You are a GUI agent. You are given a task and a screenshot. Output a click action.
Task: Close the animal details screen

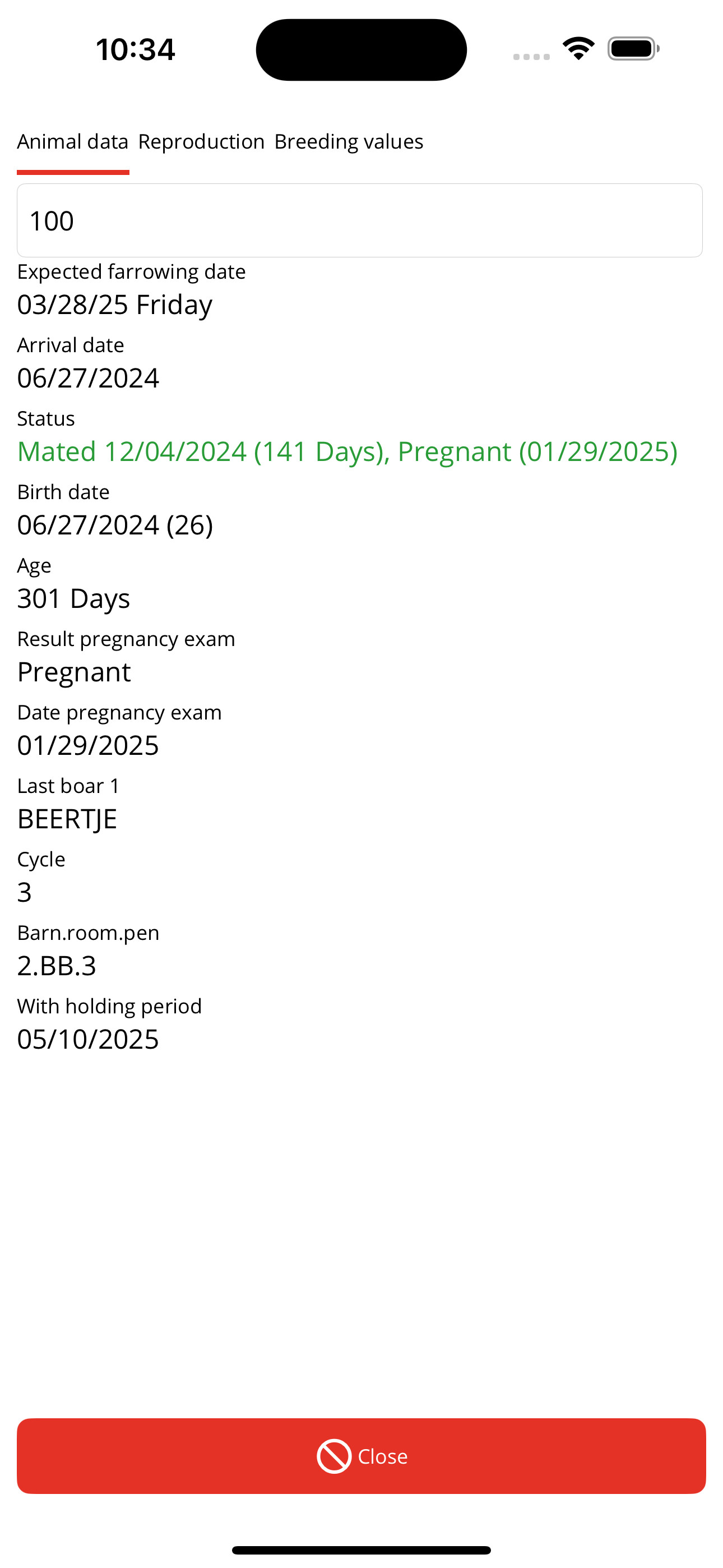tap(361, 1456)
